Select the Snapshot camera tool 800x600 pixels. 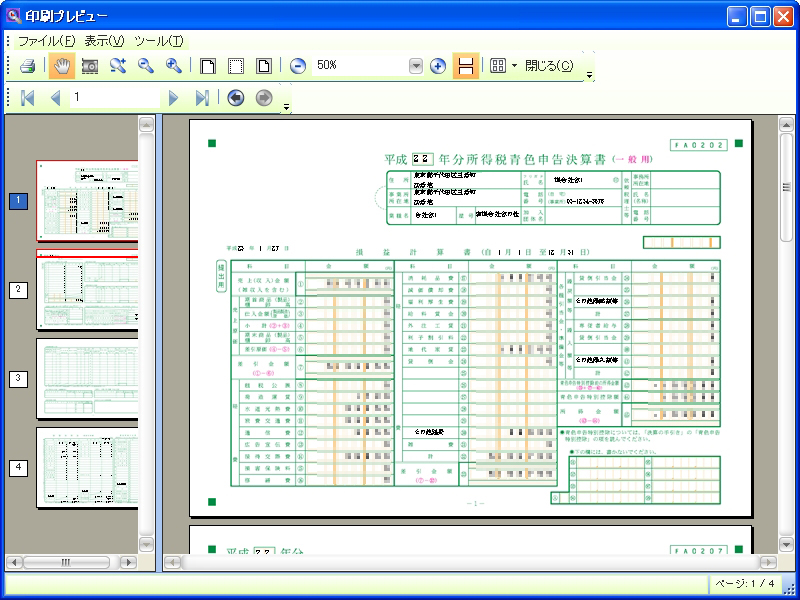[x=90, y=66]
